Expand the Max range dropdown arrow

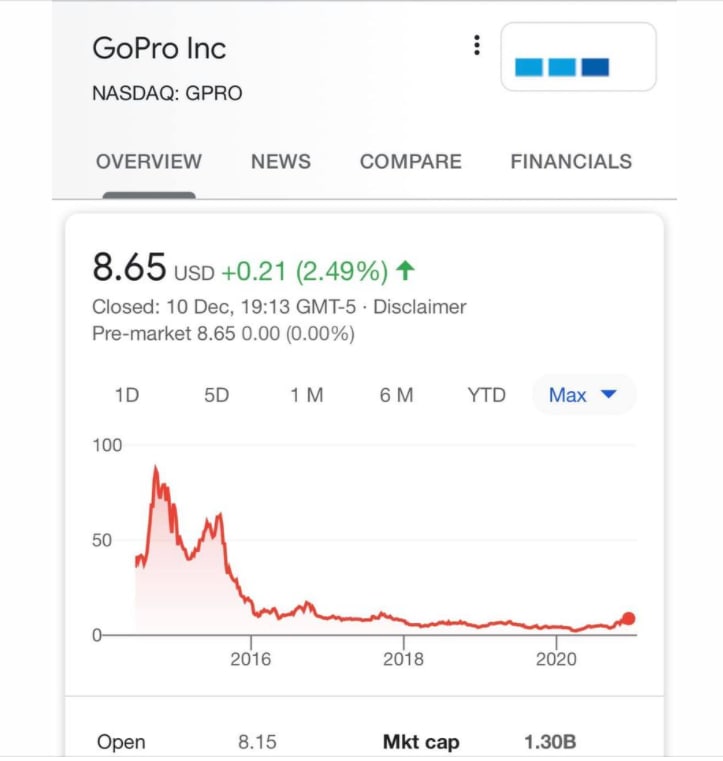[608, 394]
